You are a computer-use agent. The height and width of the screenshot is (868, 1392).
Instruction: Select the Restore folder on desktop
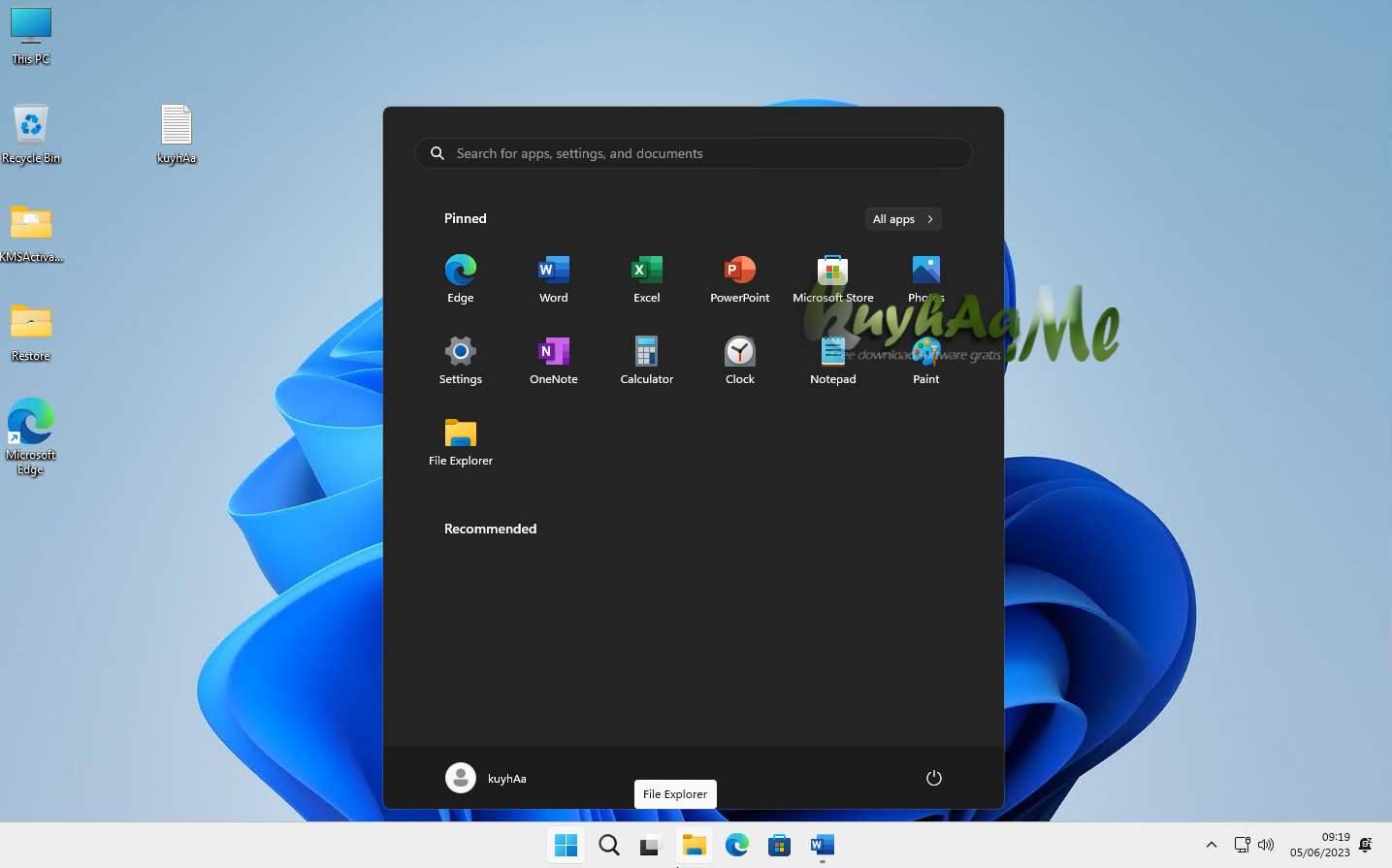[31, 333]
